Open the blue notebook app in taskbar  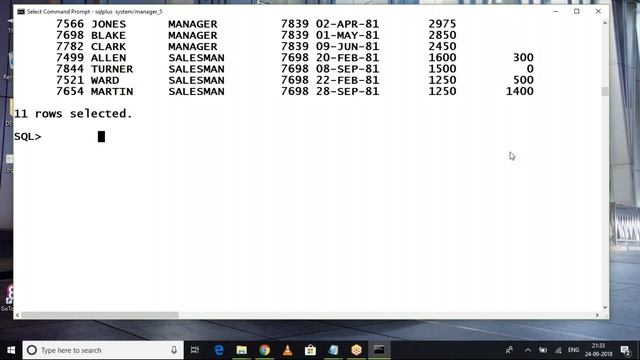point(333,350)
